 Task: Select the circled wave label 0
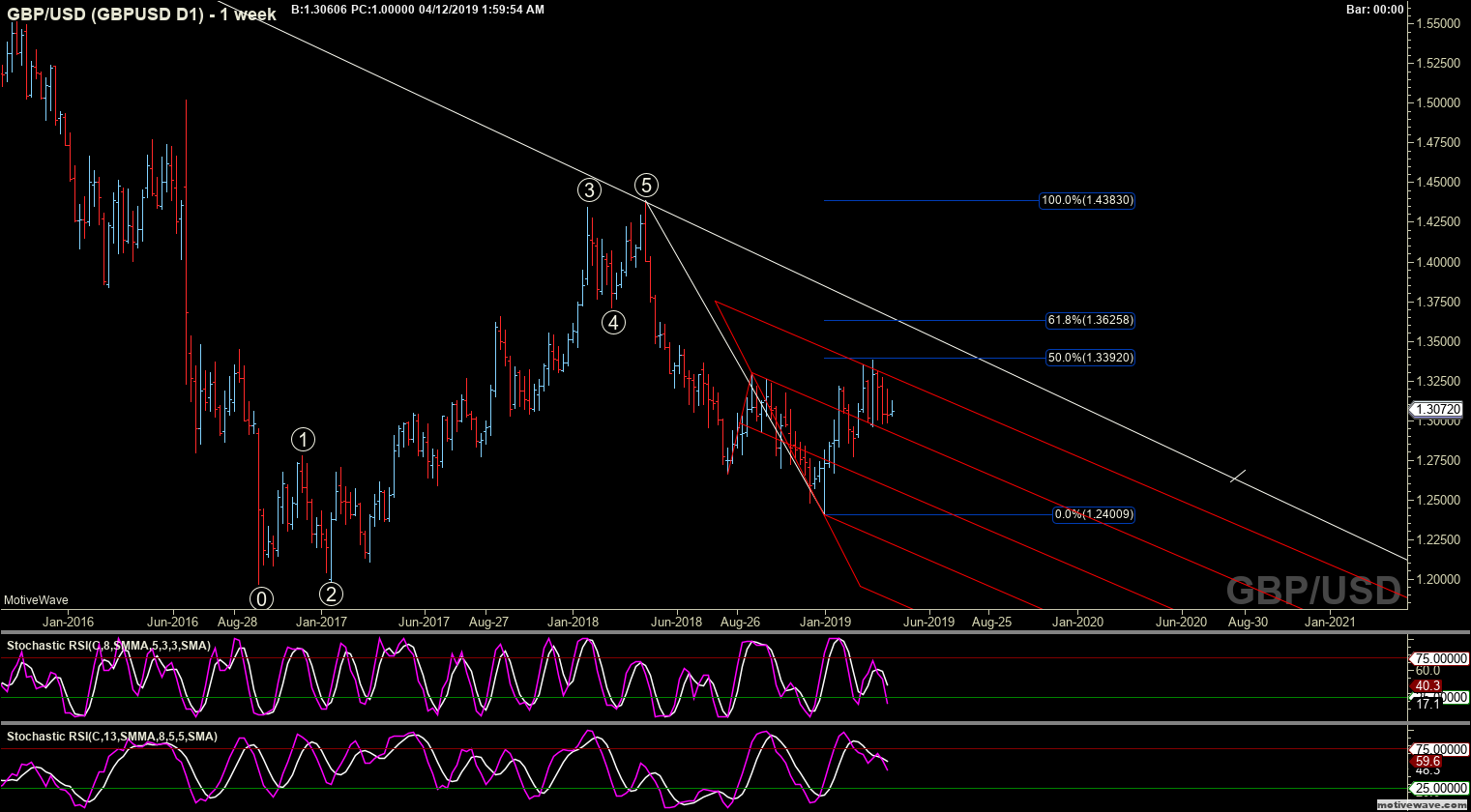click(x=260, y=596)
